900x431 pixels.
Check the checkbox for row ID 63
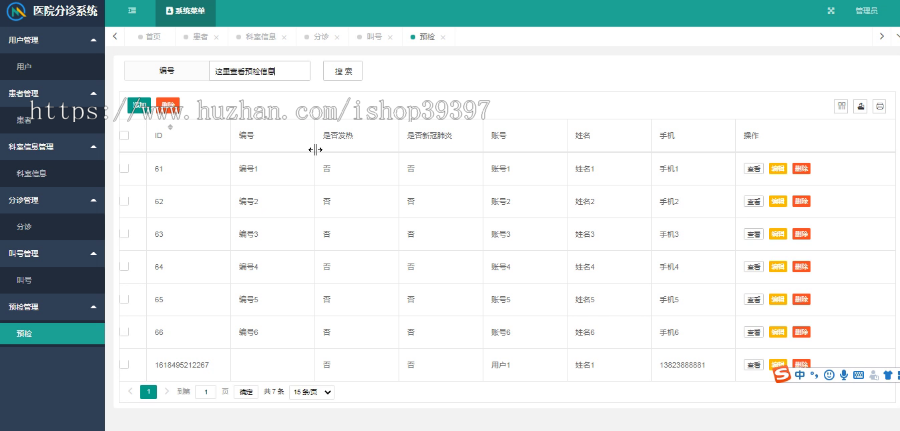[124, 234]
